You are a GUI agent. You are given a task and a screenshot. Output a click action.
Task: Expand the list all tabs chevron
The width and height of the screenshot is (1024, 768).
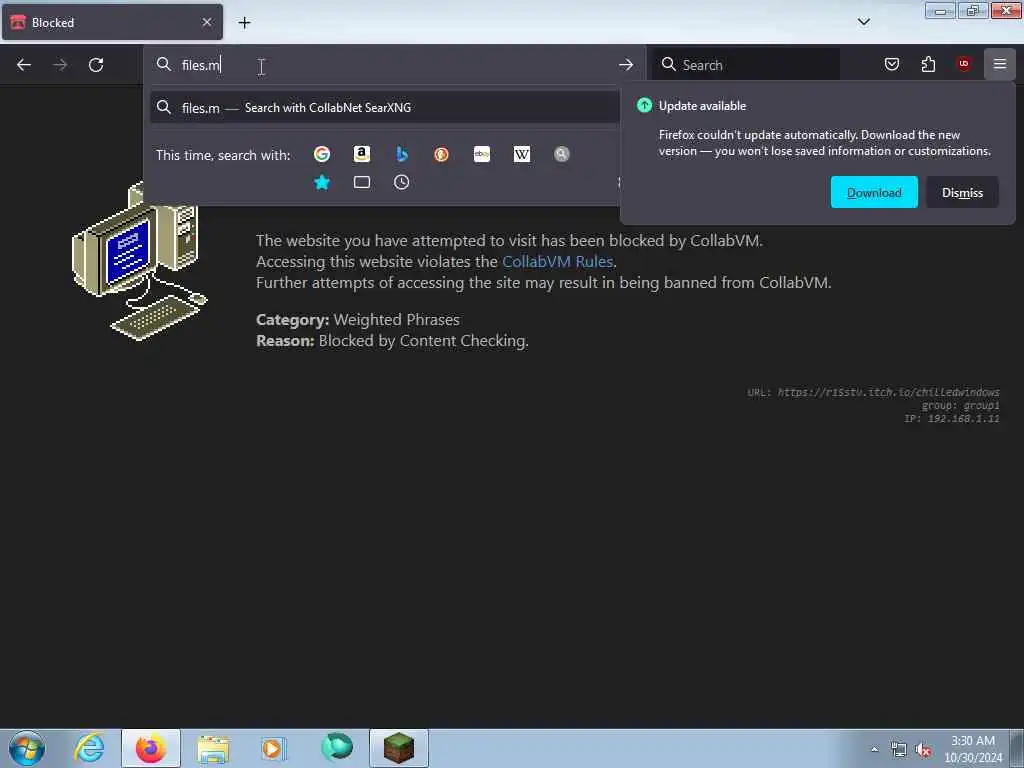[863, 22]
